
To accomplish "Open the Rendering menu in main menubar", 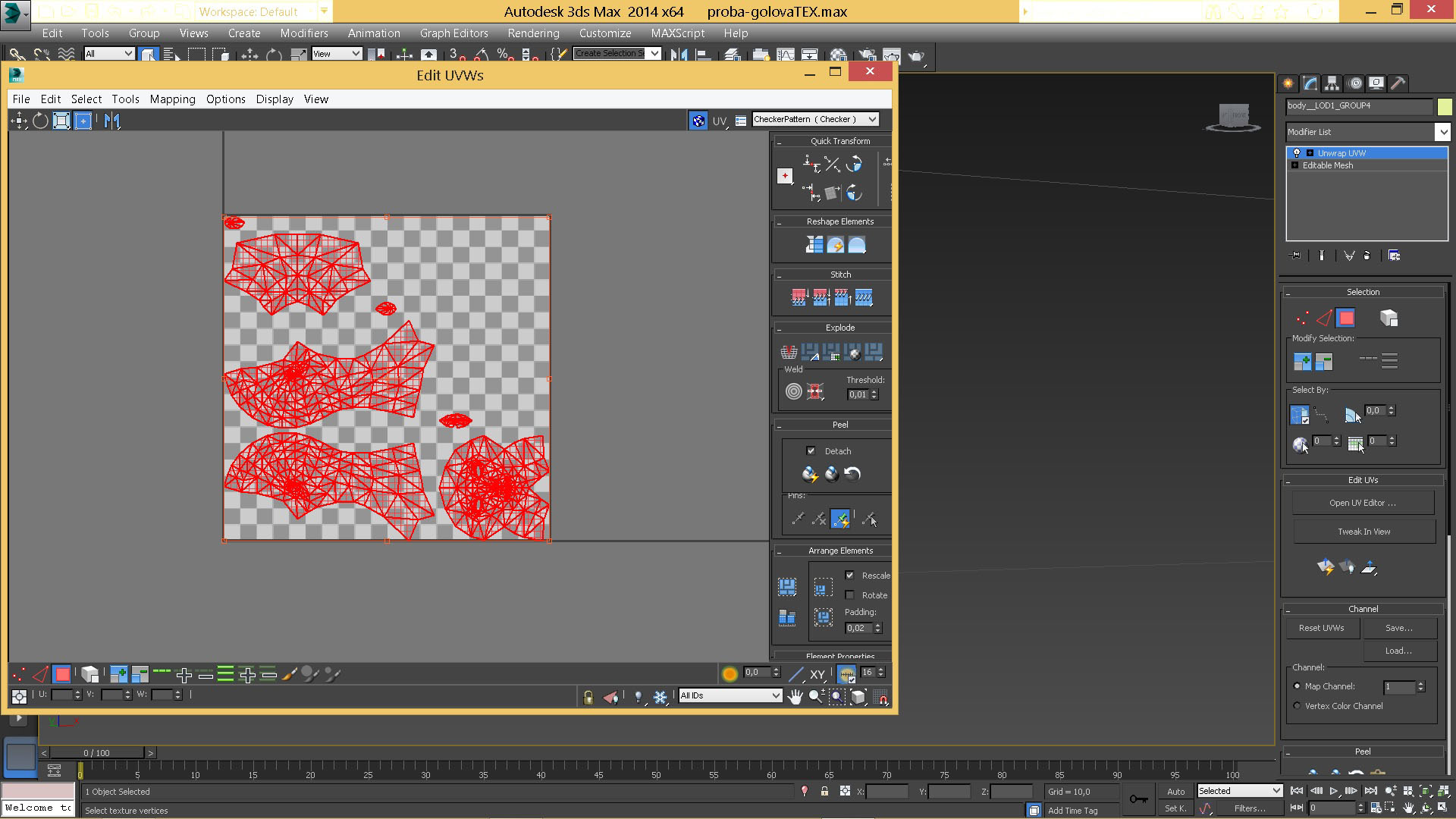I will click(533, 33).
